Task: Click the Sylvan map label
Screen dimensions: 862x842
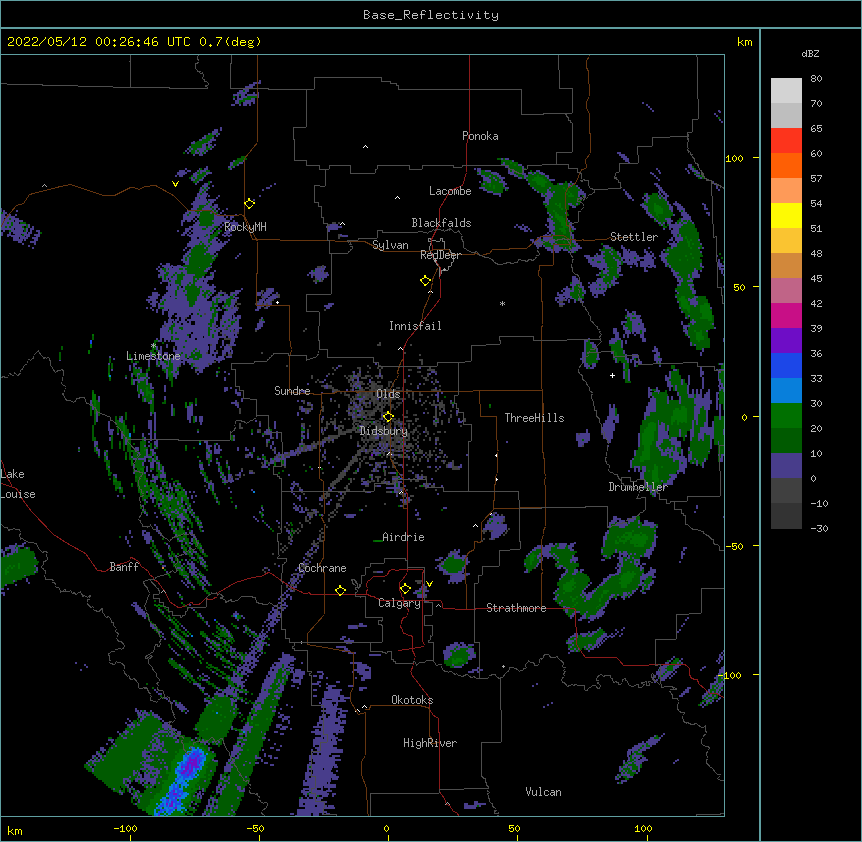Action: (x=390, y=245)
